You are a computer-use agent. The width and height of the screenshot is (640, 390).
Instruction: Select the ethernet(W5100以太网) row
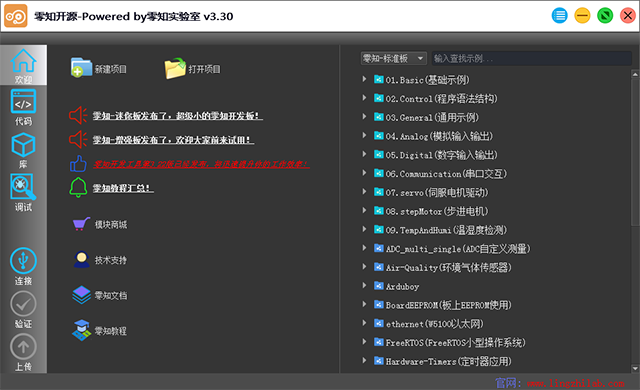[x=434, y=324]
